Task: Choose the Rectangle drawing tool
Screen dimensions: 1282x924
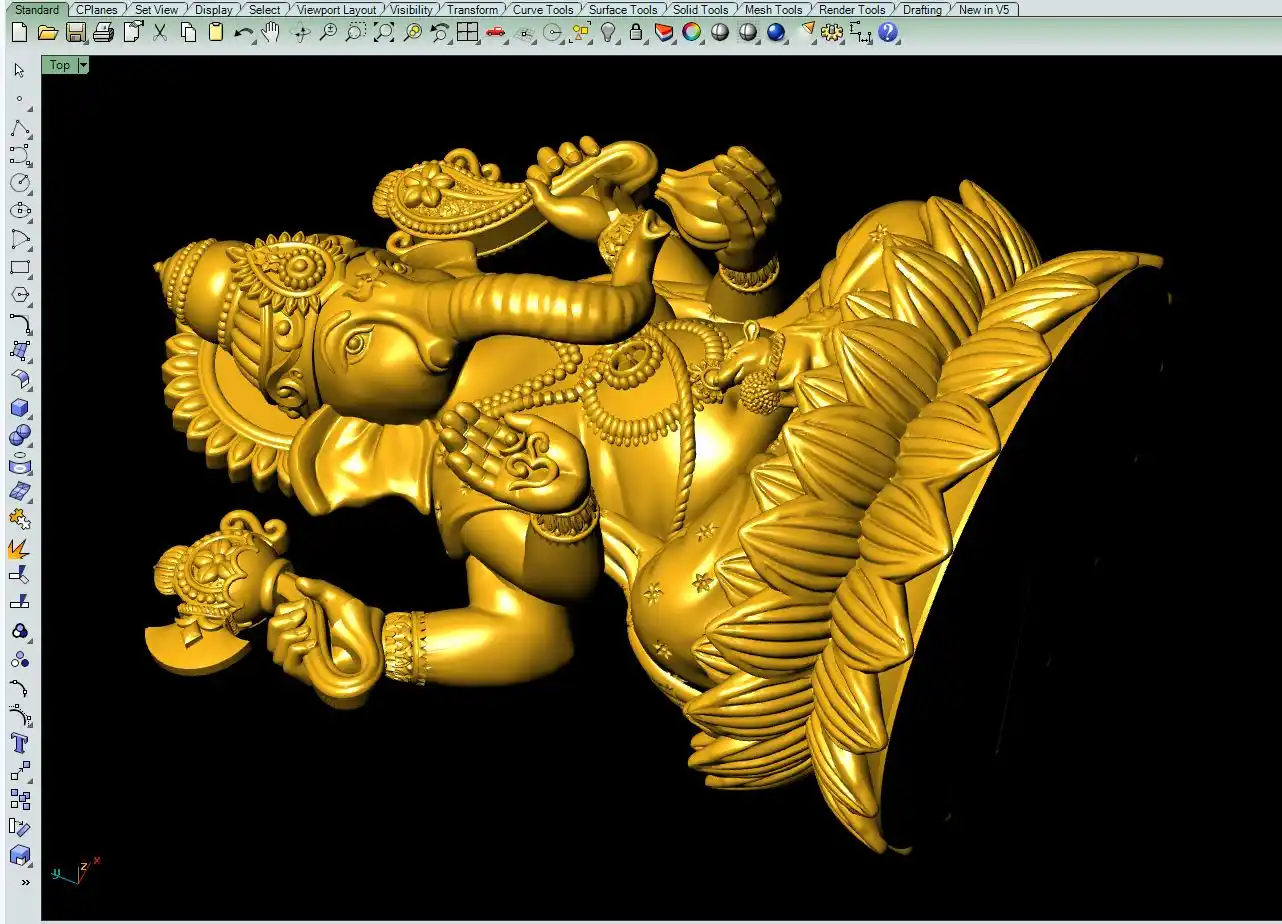Action: coord(19,268)
